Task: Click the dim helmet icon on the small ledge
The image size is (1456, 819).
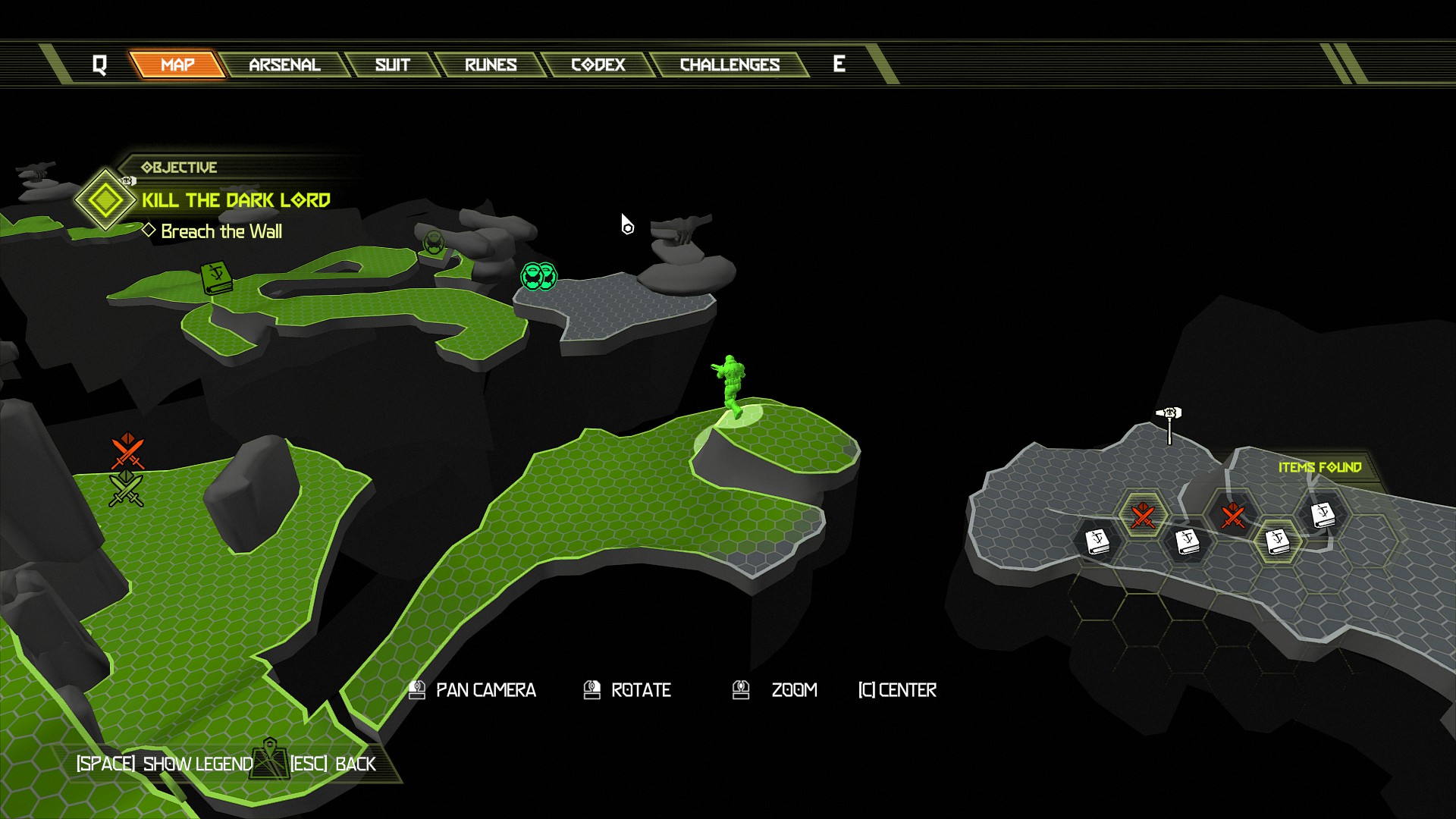Action: tap(434, 243)
